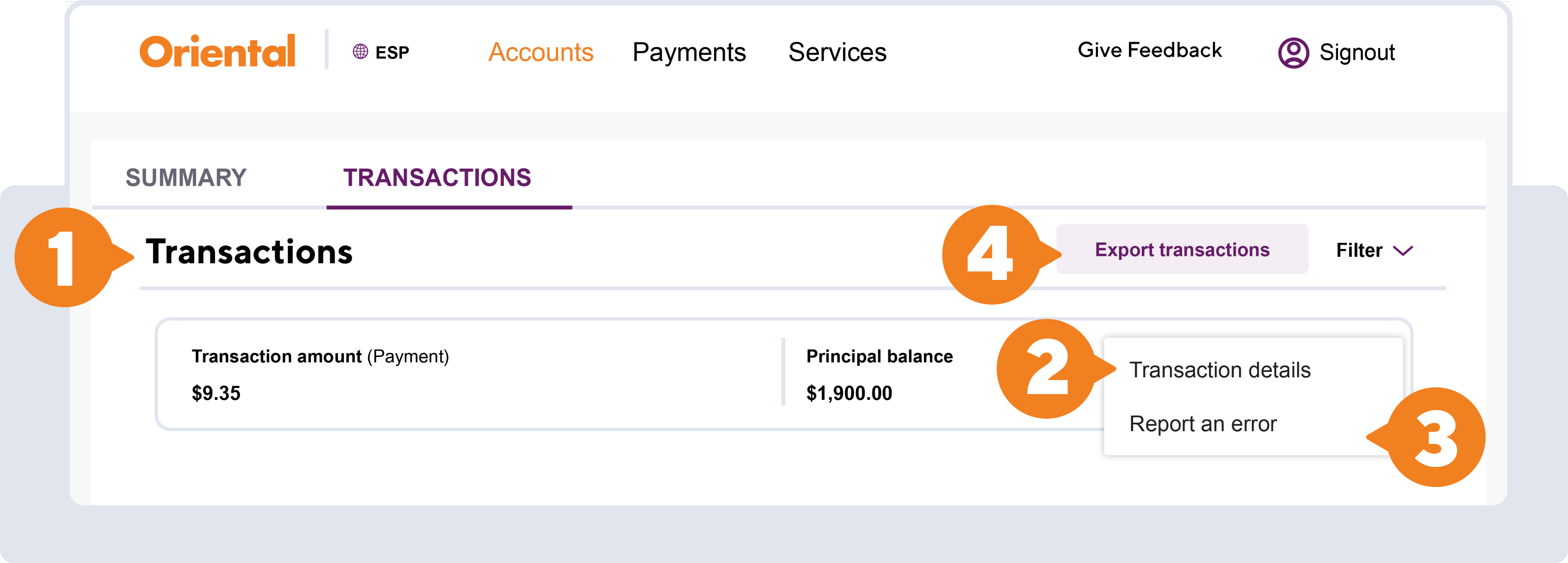Switch language via the ESP label
The width and height of the screenshot is (1568, 563).
392,53
